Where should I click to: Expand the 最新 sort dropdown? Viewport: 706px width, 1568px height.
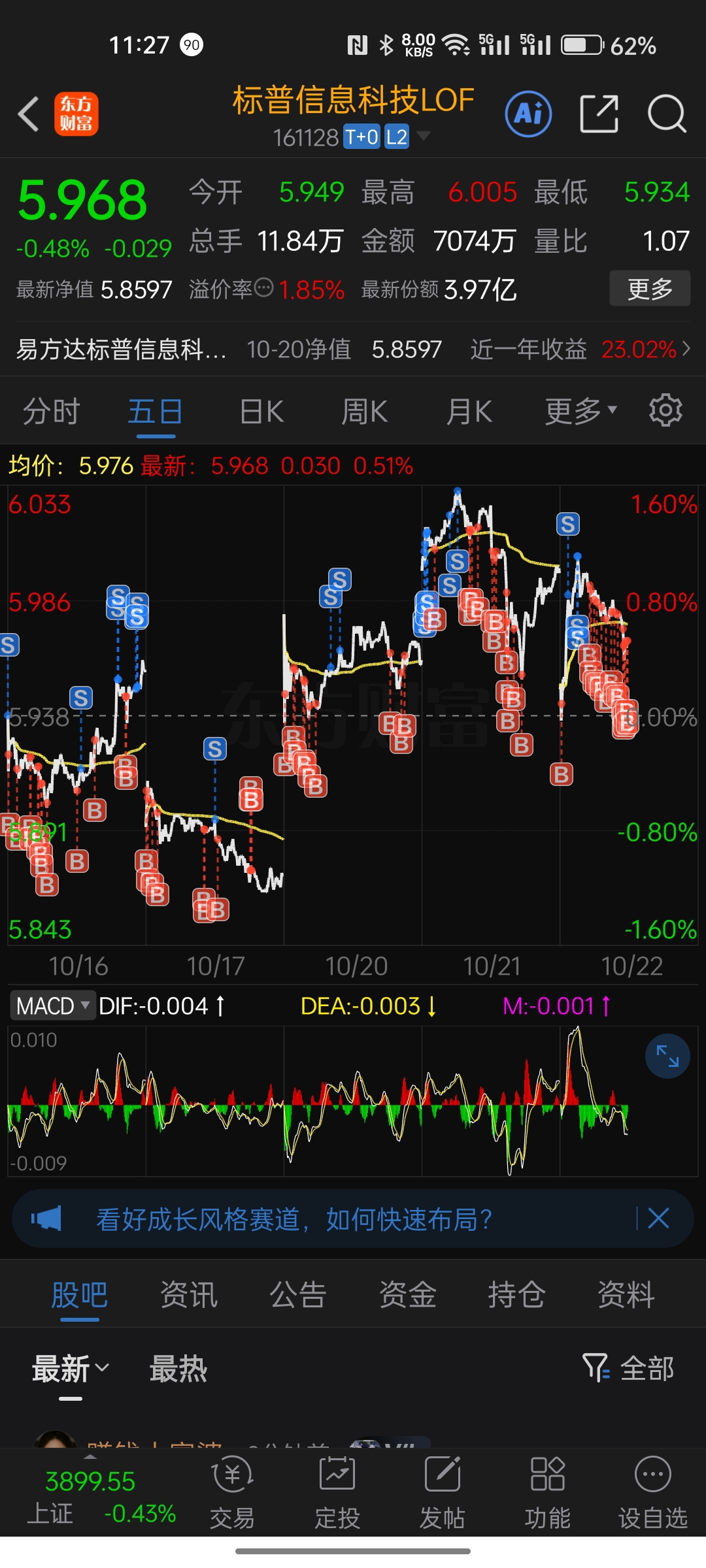click(71, 1368)
